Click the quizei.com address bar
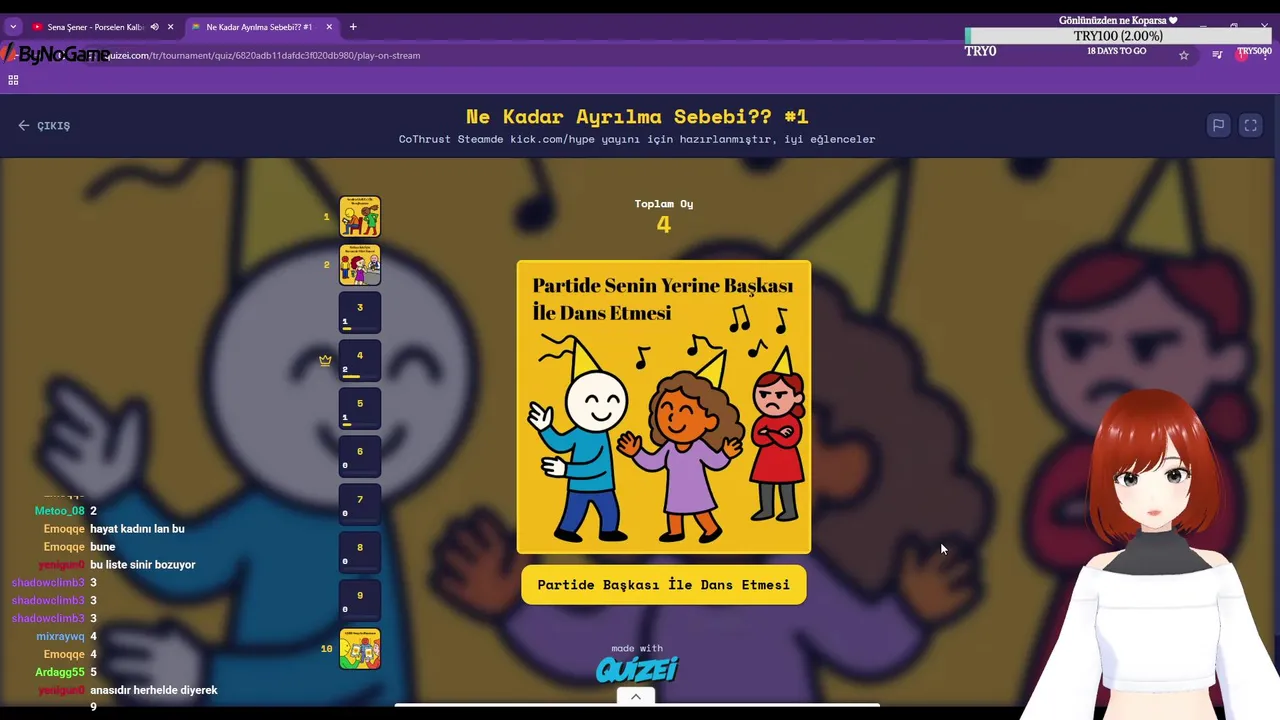Image resolution: width=1280 pixels, height=720 pixels. coord(600,55)
